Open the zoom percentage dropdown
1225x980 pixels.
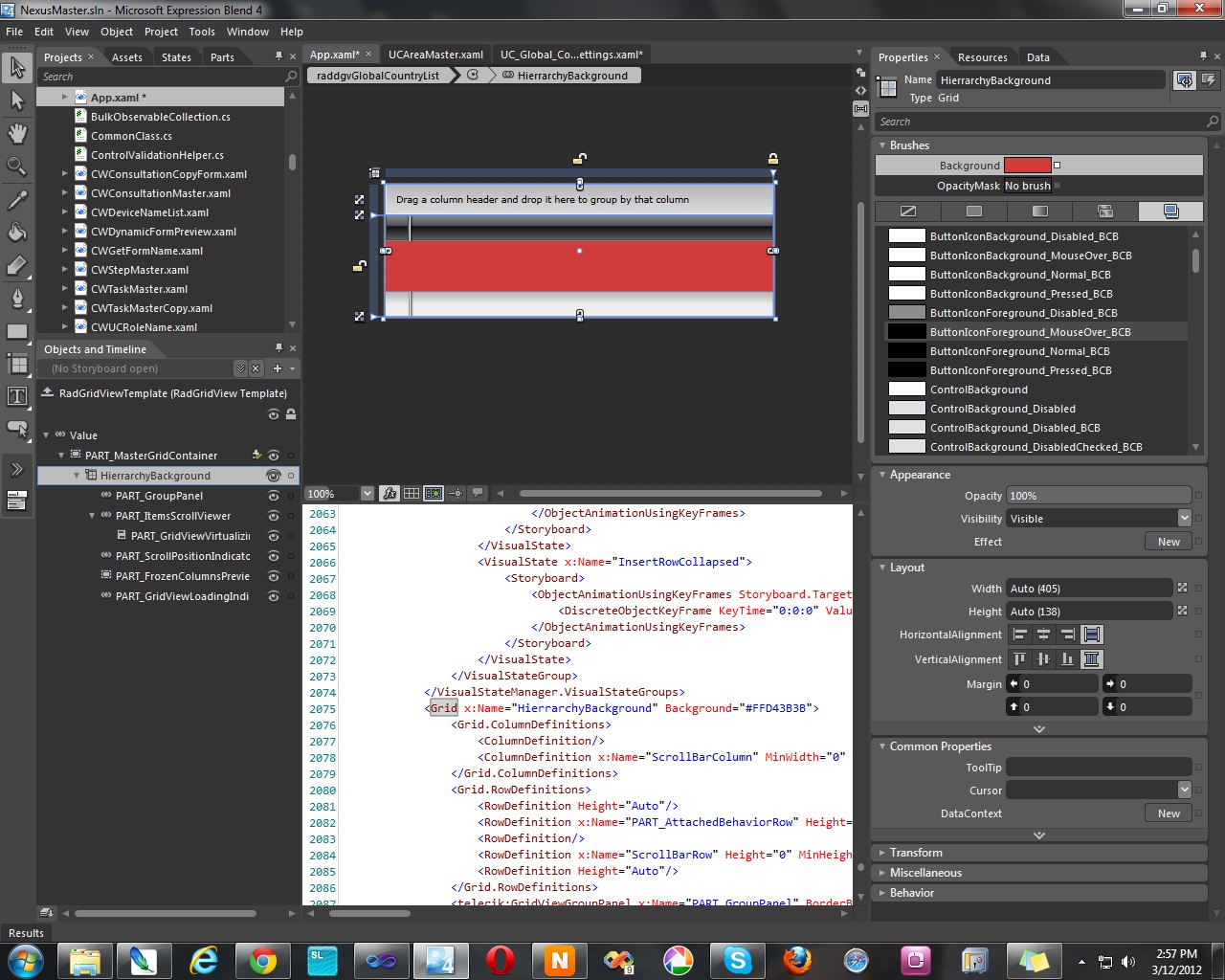coord(367,494)
